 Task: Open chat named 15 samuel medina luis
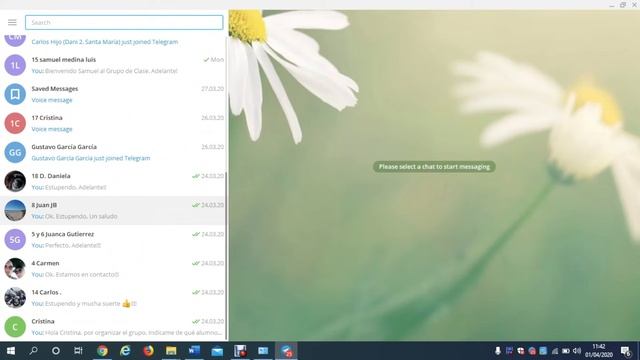(64, 60)
